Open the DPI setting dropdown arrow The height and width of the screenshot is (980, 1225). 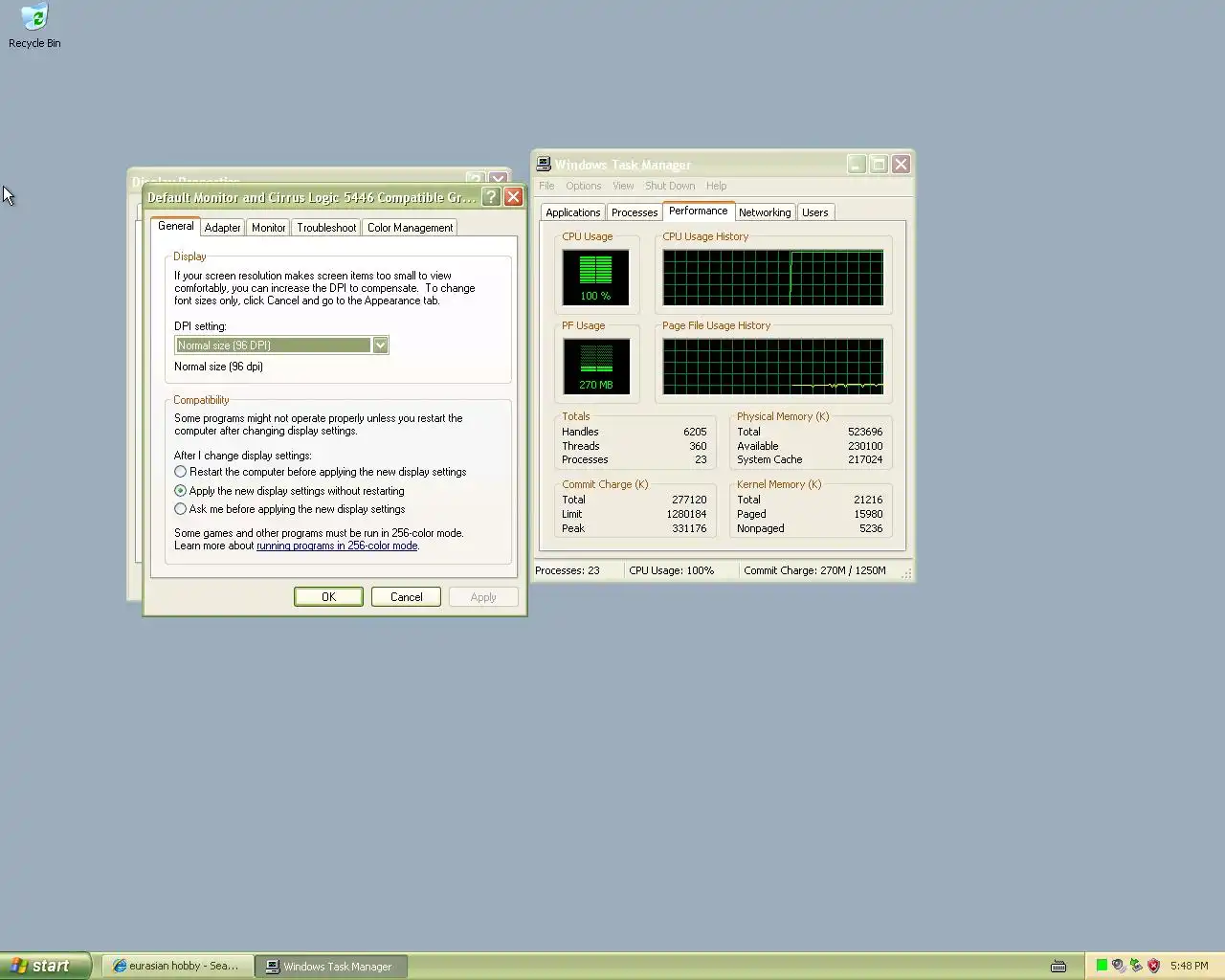[x=380, y=345]
